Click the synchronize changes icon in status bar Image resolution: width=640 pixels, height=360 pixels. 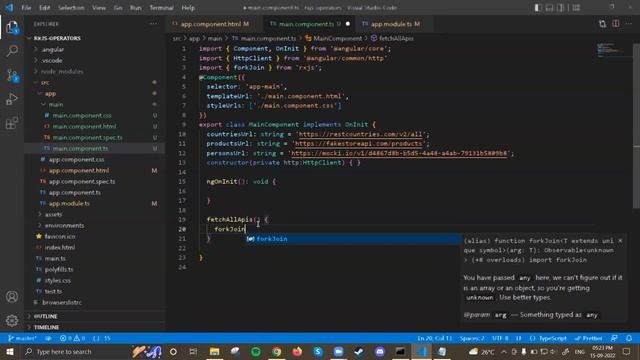(x=48, y=338)
